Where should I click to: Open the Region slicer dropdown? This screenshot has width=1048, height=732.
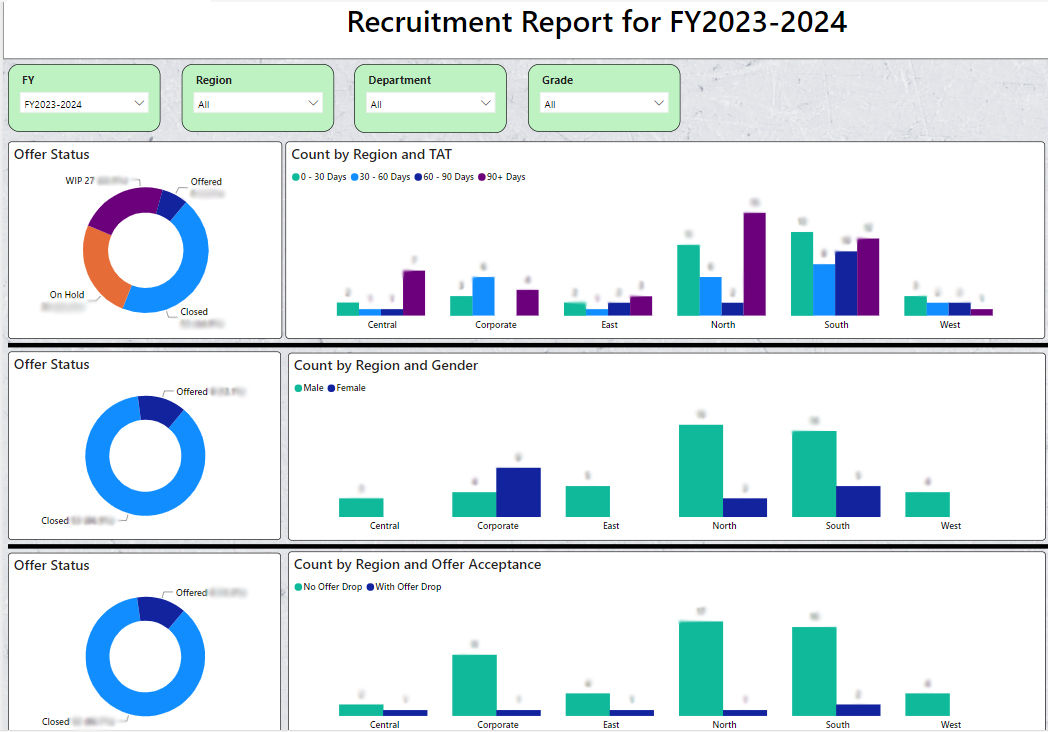(258, 104)
